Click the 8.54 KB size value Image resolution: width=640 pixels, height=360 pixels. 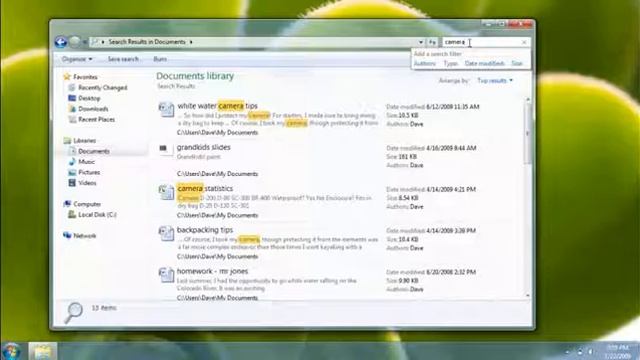click(408, 198)
